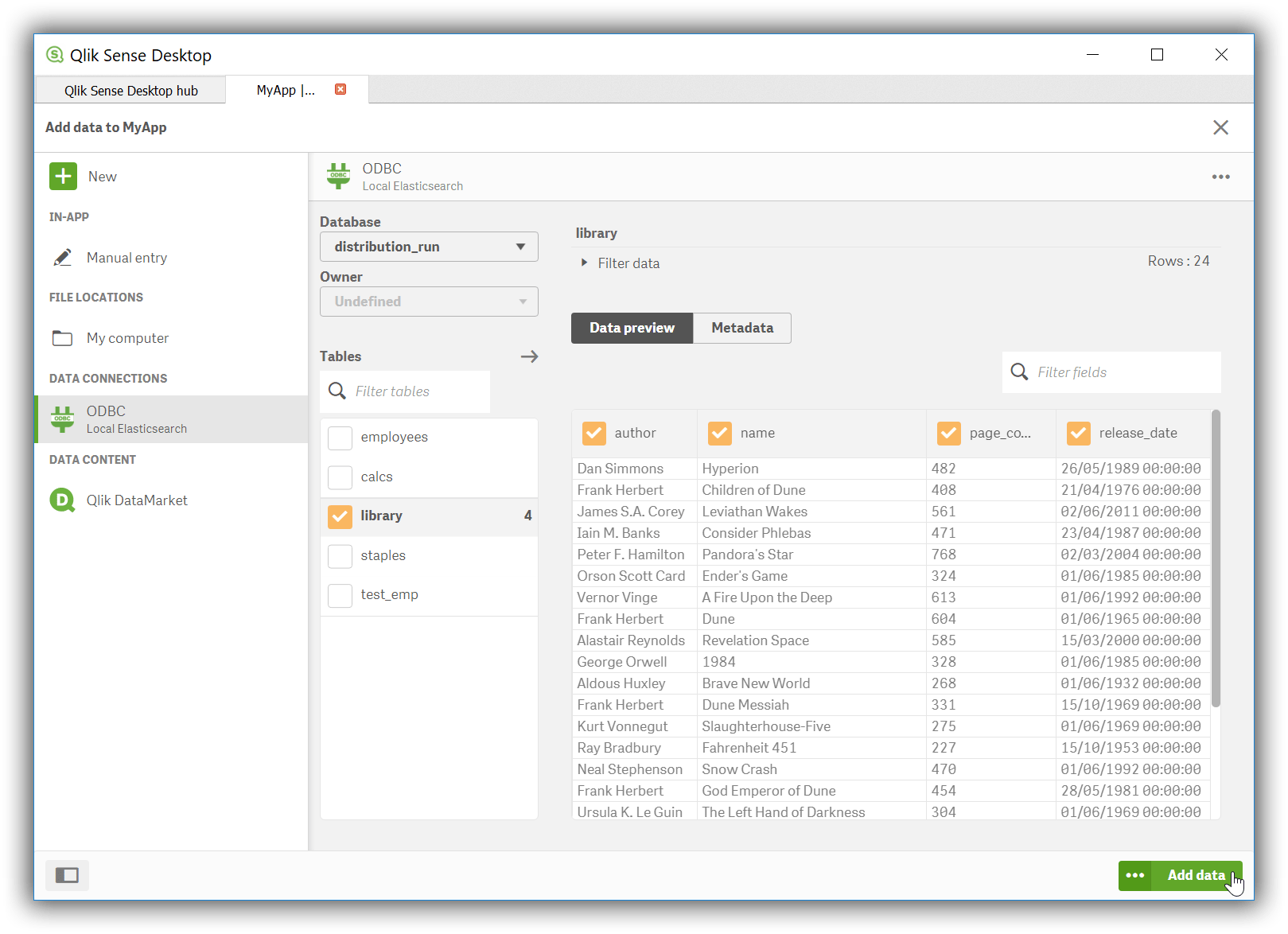Toggle the left panel visibility icon

66,875
